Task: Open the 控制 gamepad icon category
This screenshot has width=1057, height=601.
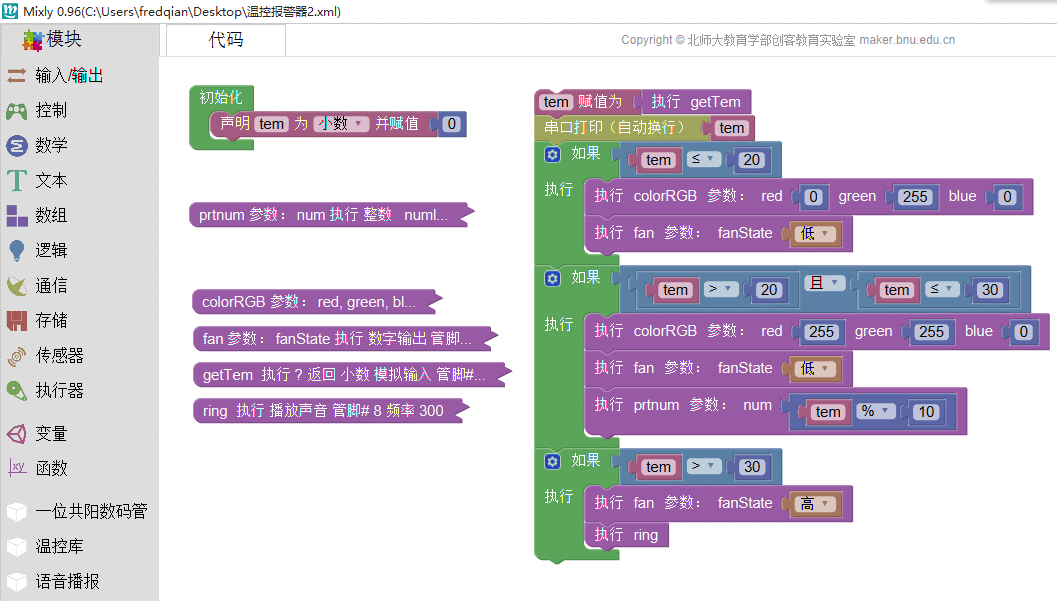Action: [16, 110]
